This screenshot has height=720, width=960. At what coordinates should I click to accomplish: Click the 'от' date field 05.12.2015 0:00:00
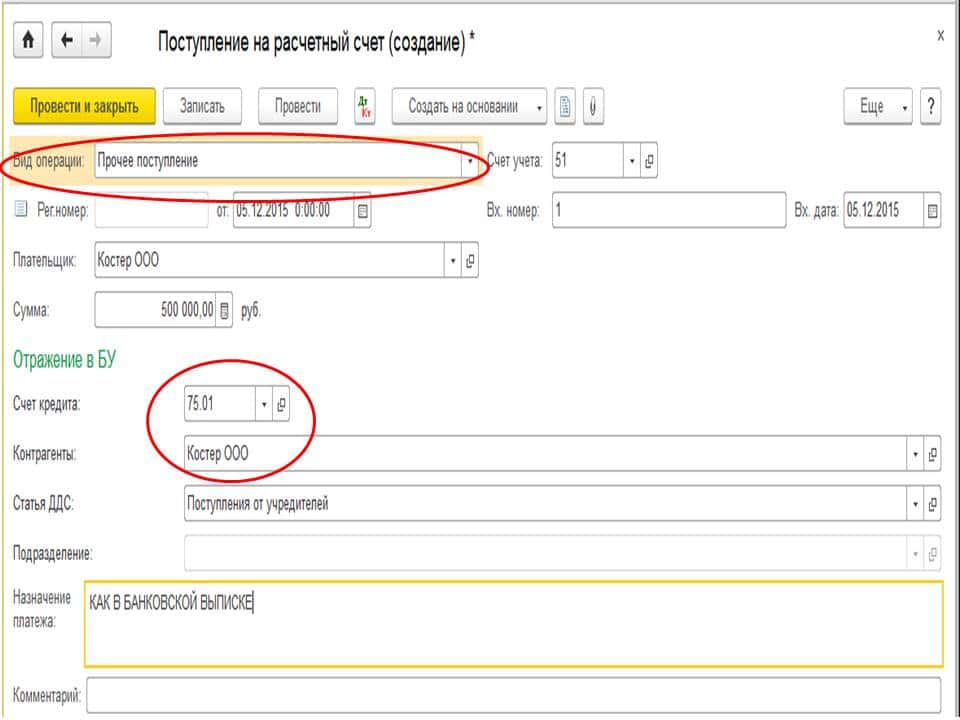(293, 211)
